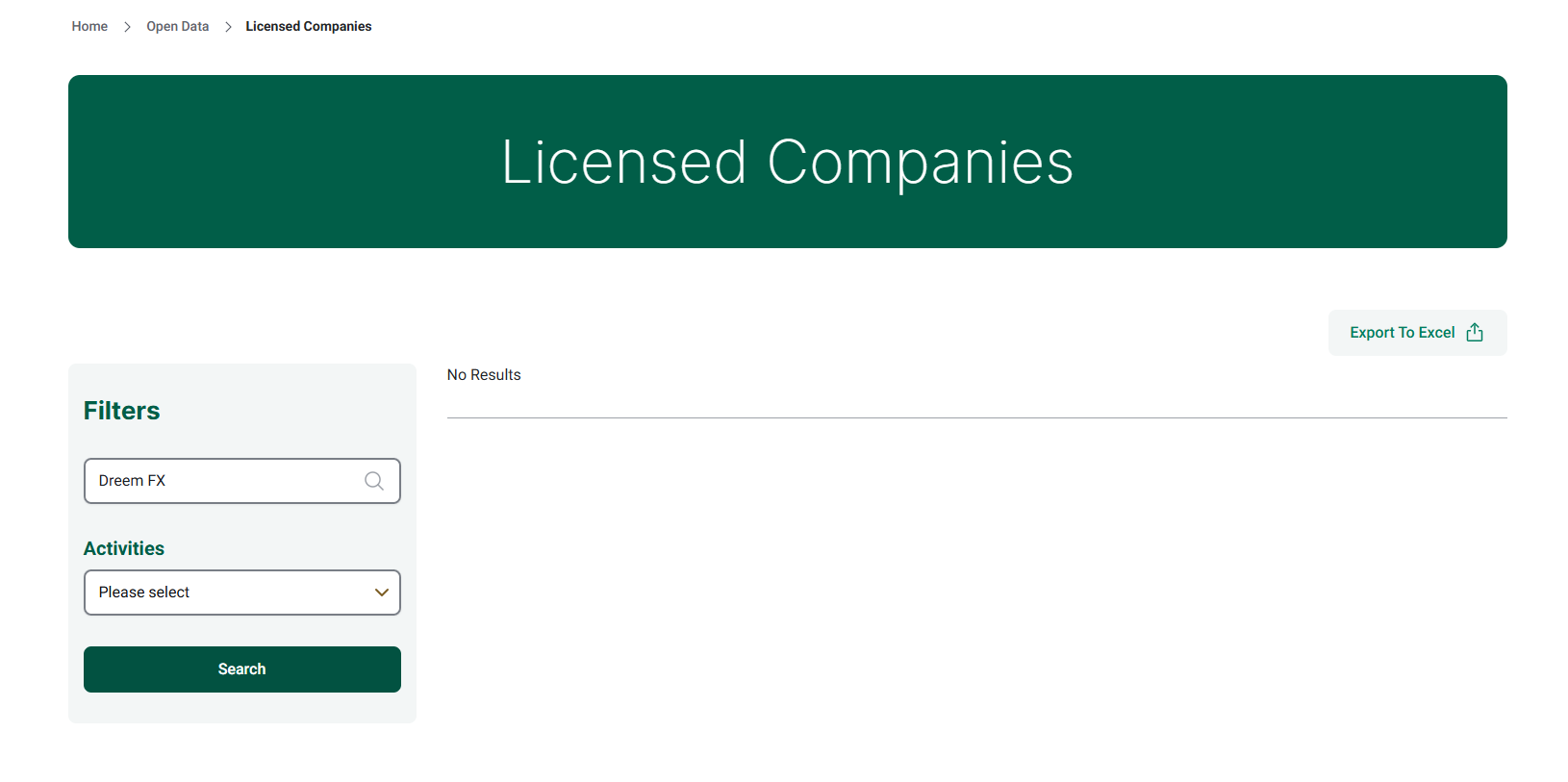Click the Activities label
Viewport: 1568px width, 782px height.
pos(124,548)
